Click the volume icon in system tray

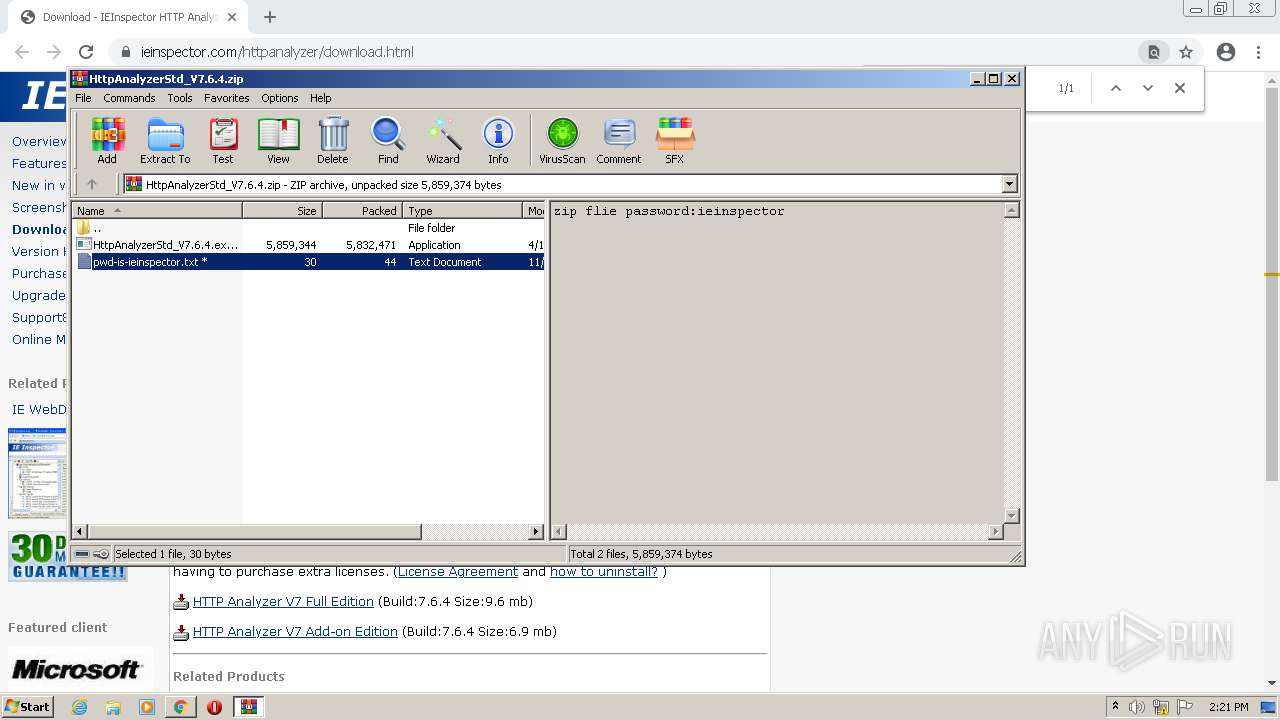pyautogui.click(x=1136, y=707)
